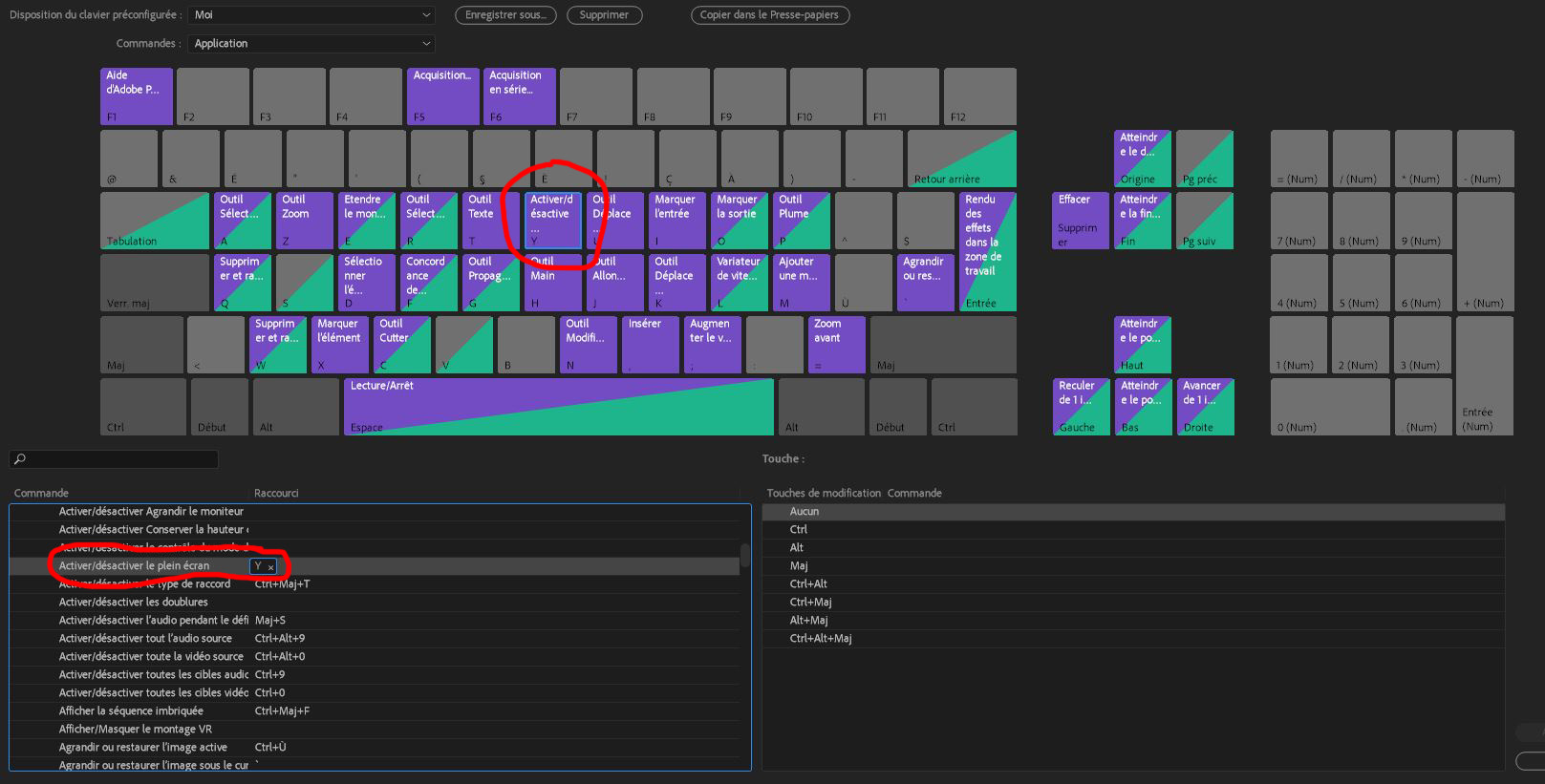Click the command list vertical scrollbar
1545x784 pixels.
pos(745,555)
